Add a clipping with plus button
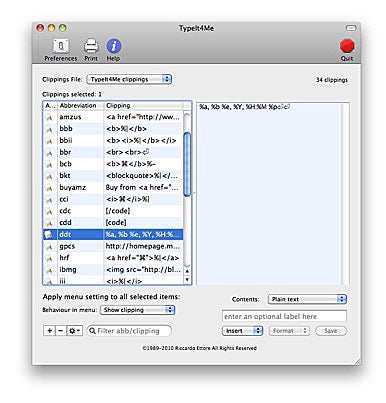Viewport: 386px width, 403px height. click(49, 331)
